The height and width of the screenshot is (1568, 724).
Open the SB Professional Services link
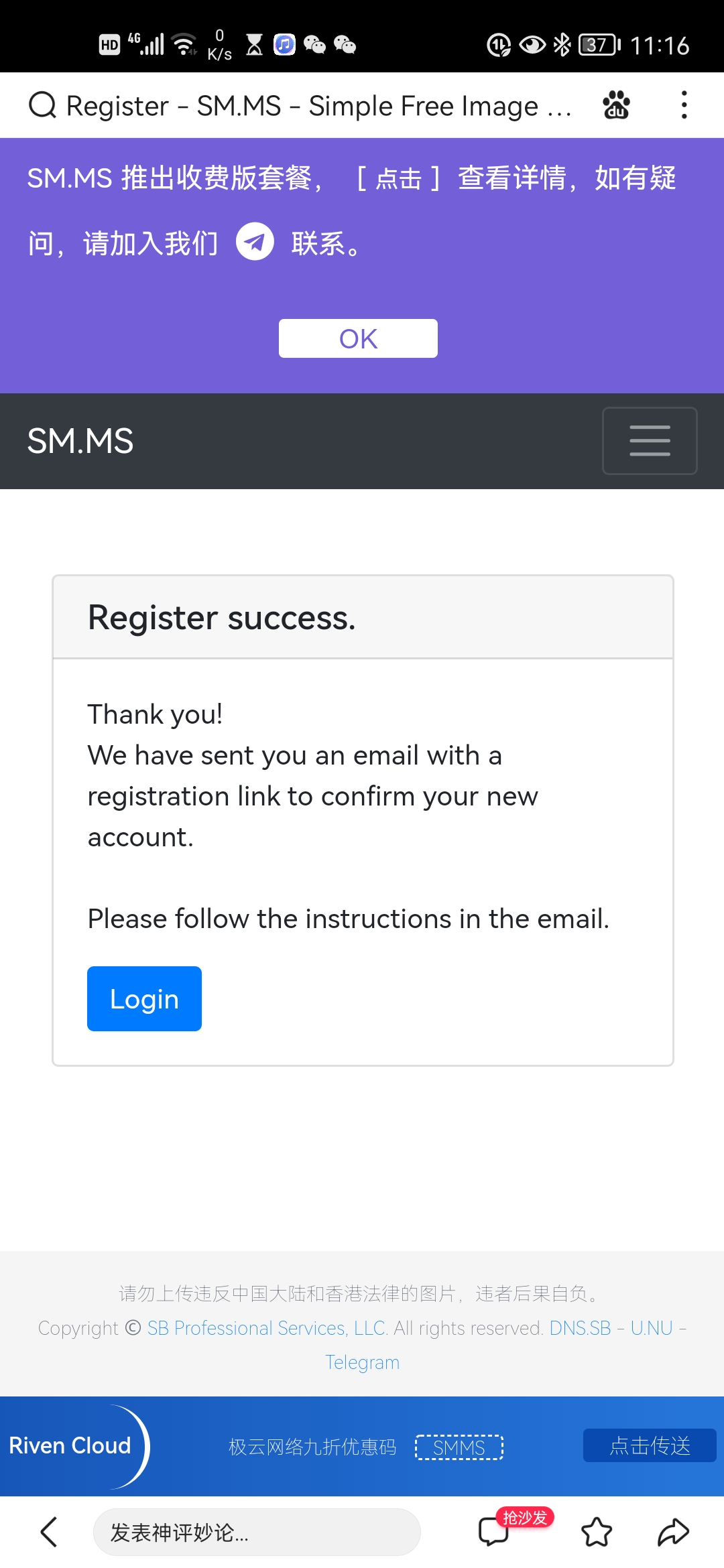(267, 1328)
